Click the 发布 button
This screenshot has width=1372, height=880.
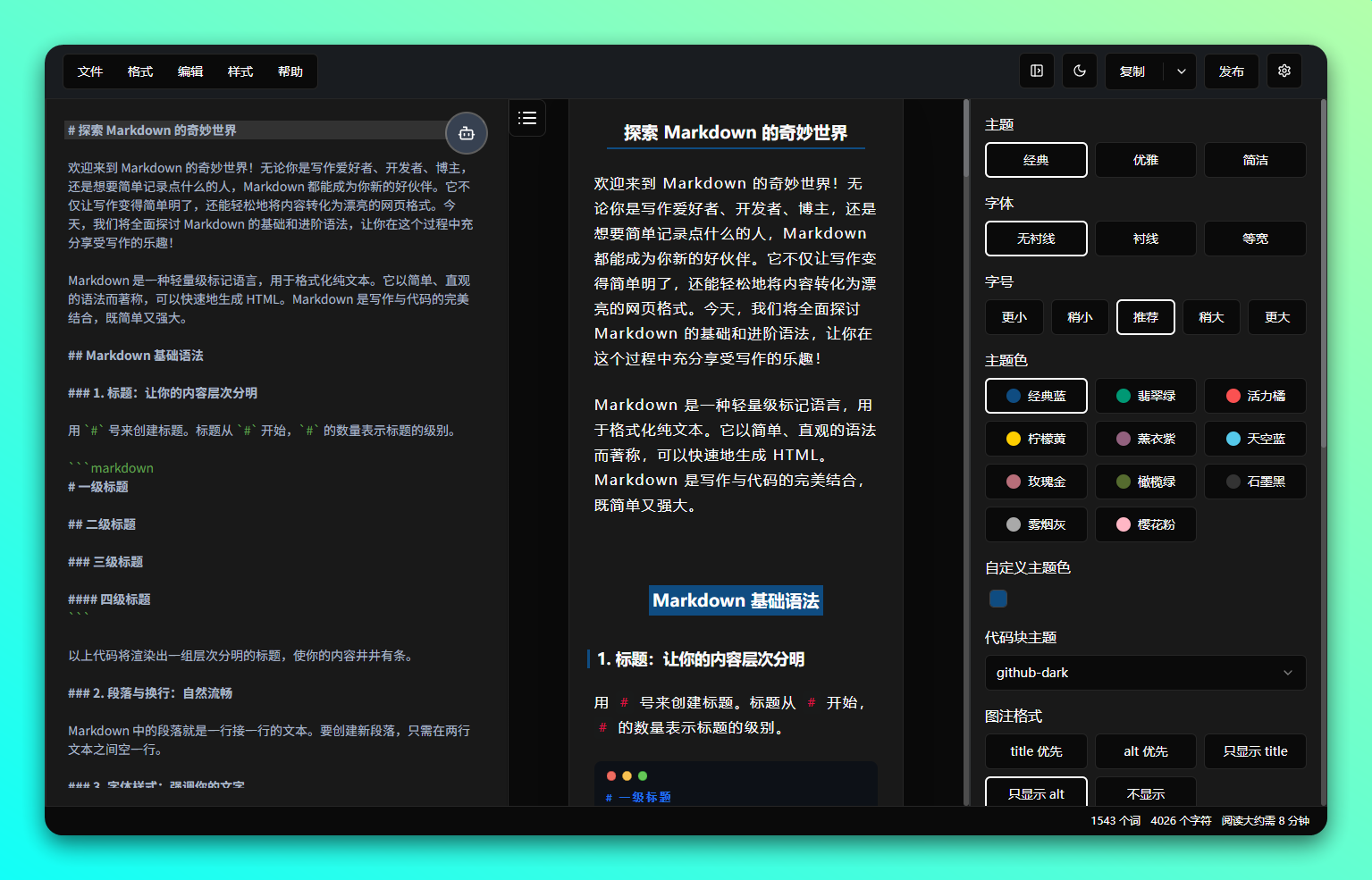[x=1232, y=71]
